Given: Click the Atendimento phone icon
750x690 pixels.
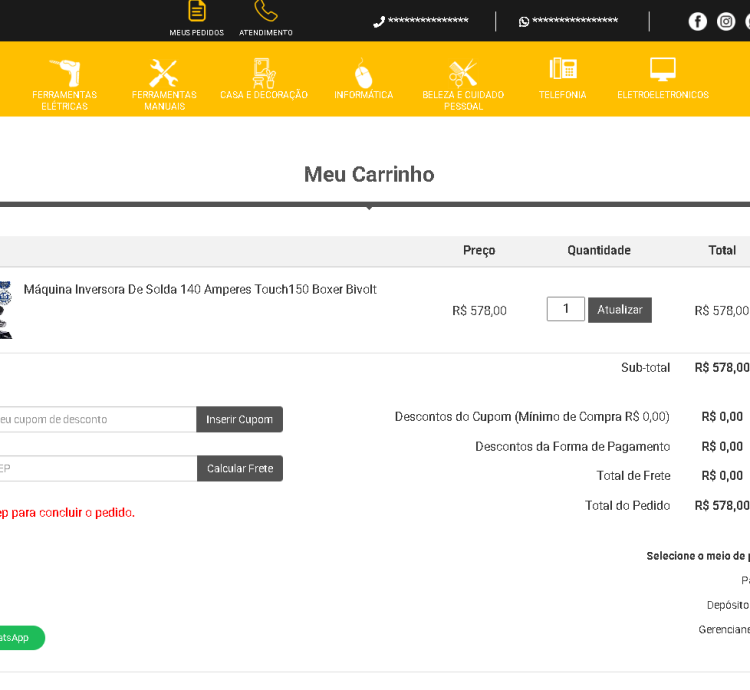Looking at the screenshot, I should [x=266, y=11].
